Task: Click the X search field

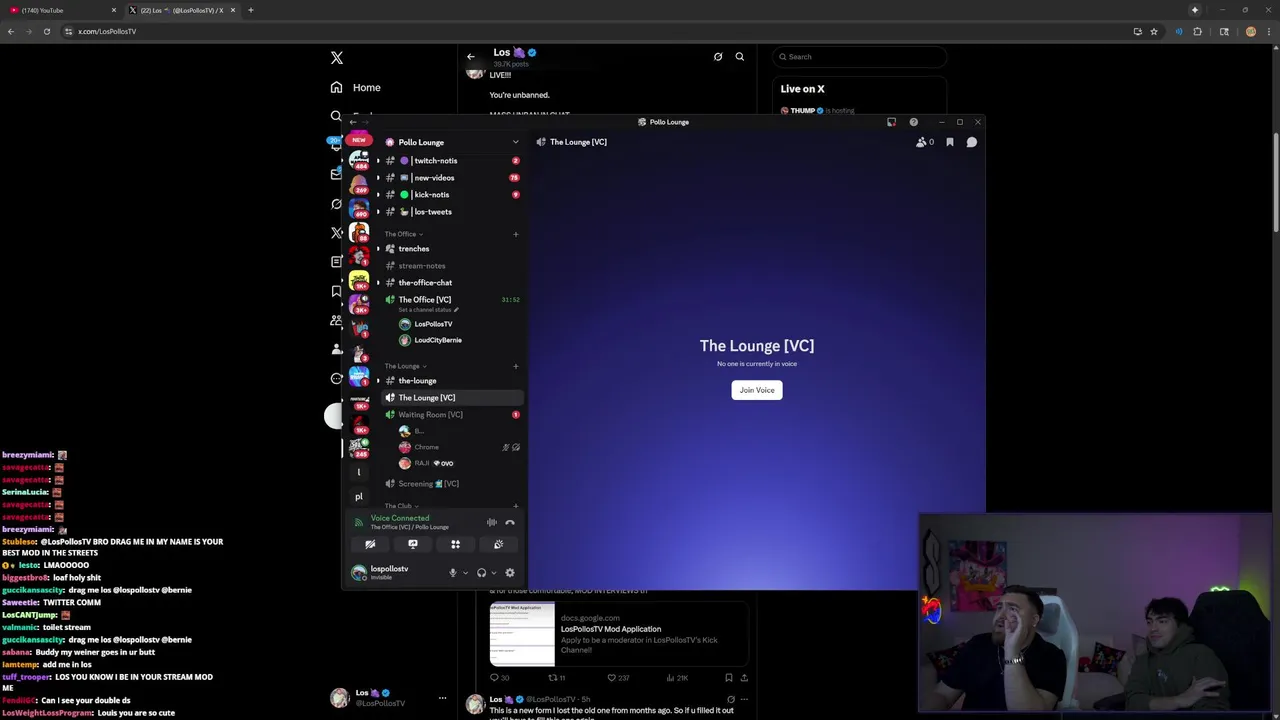Action: (860, 57)
